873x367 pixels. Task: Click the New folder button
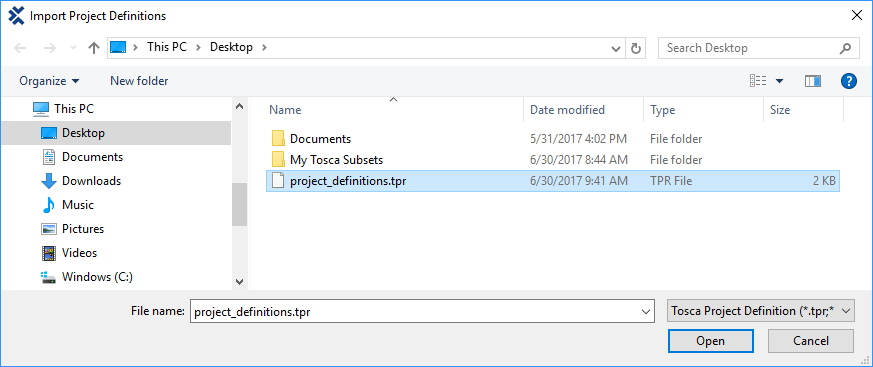point(139,81)
